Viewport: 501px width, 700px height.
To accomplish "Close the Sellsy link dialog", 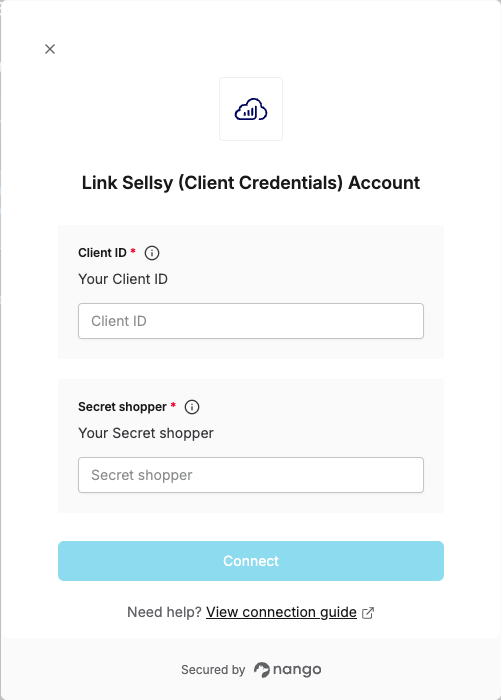I will [x=50, y=49].
